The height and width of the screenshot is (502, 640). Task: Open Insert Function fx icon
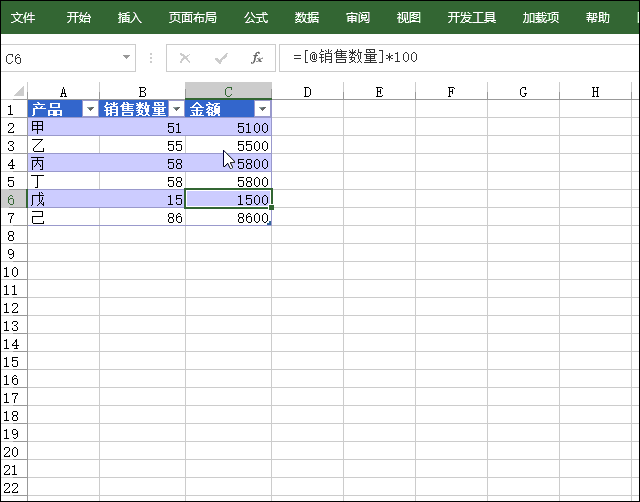point(257,58)
